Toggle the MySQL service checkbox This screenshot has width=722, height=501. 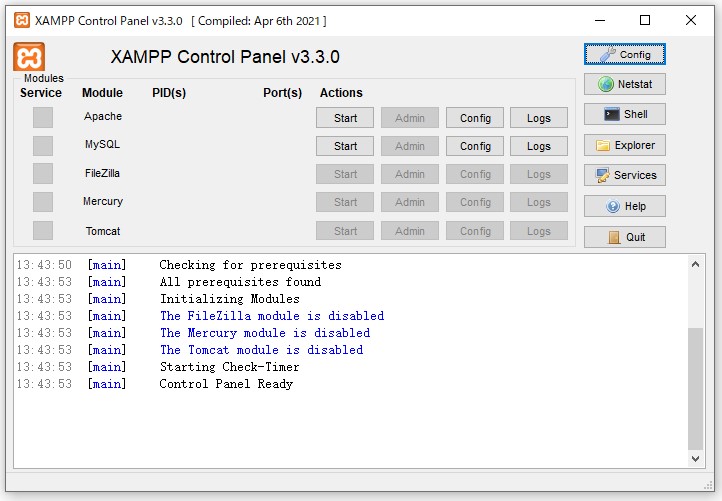(x=43, y=146)
